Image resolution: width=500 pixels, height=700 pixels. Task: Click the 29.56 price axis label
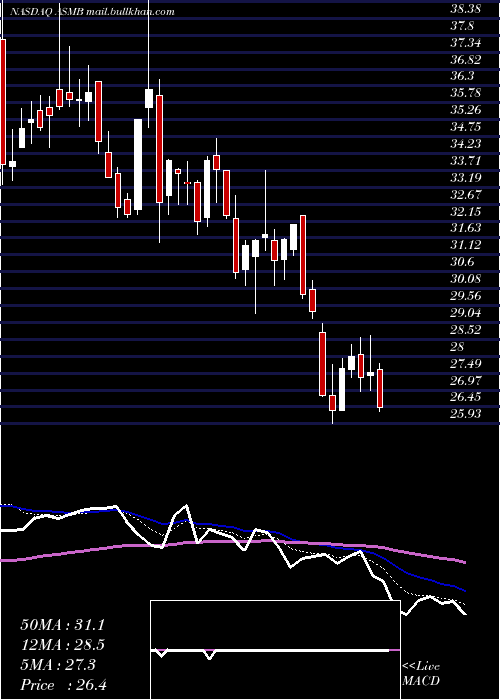(466, 296)
